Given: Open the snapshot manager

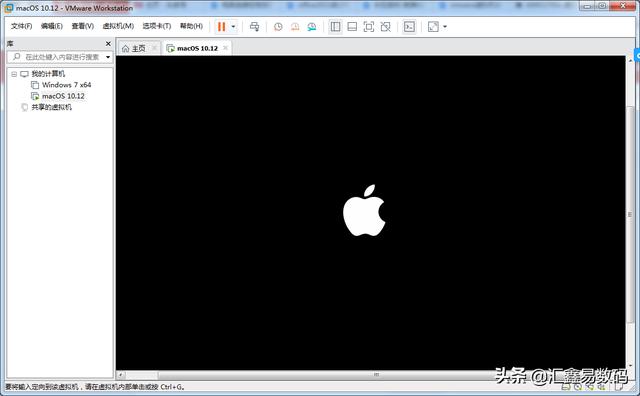Looking at the screenshot, I should 312,27.
